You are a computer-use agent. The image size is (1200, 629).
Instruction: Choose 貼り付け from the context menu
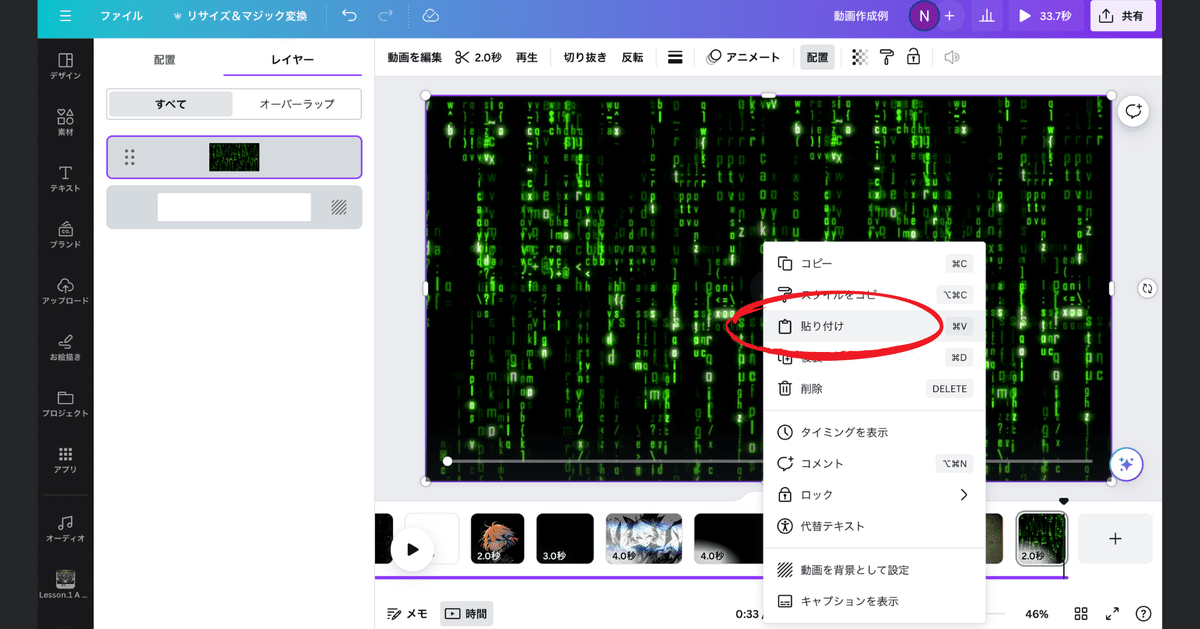(874, 326)
